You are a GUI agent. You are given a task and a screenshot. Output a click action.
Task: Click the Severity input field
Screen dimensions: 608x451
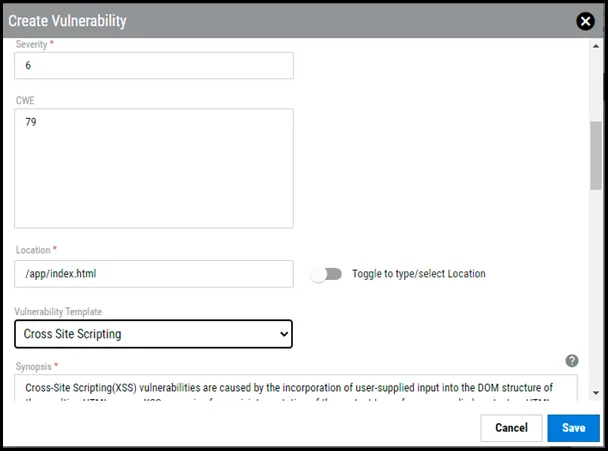click(154, 66)
